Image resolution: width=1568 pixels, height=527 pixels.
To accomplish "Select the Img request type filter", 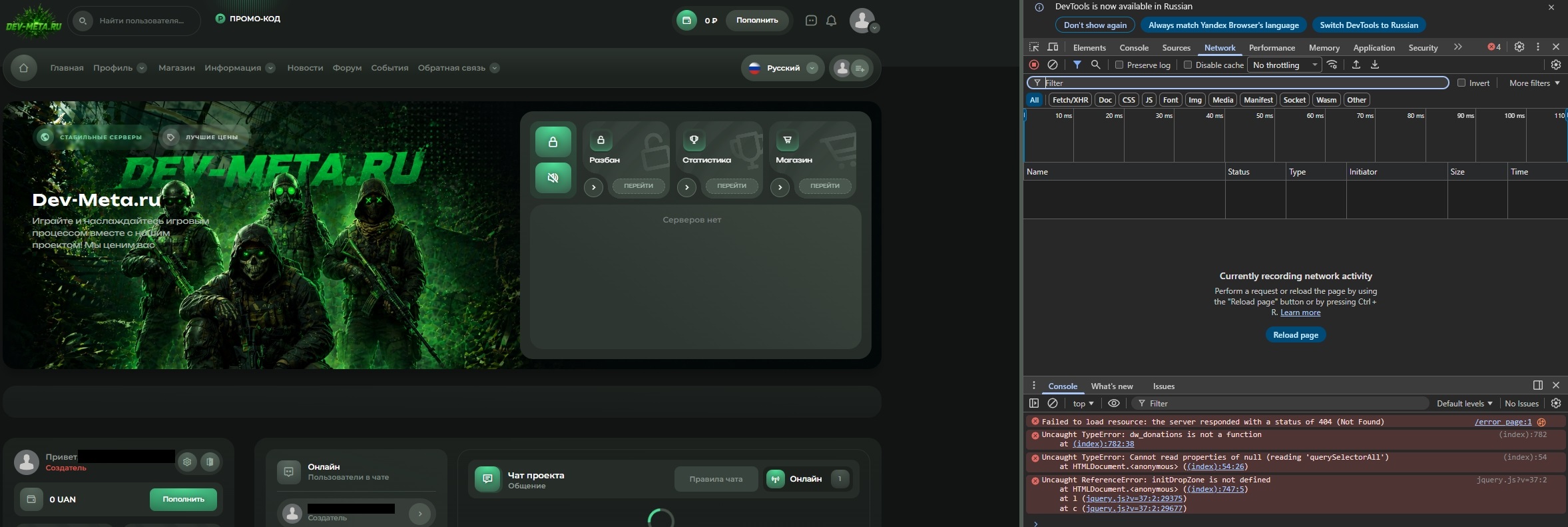I will pyautogui.click(x=1195, y=100).
